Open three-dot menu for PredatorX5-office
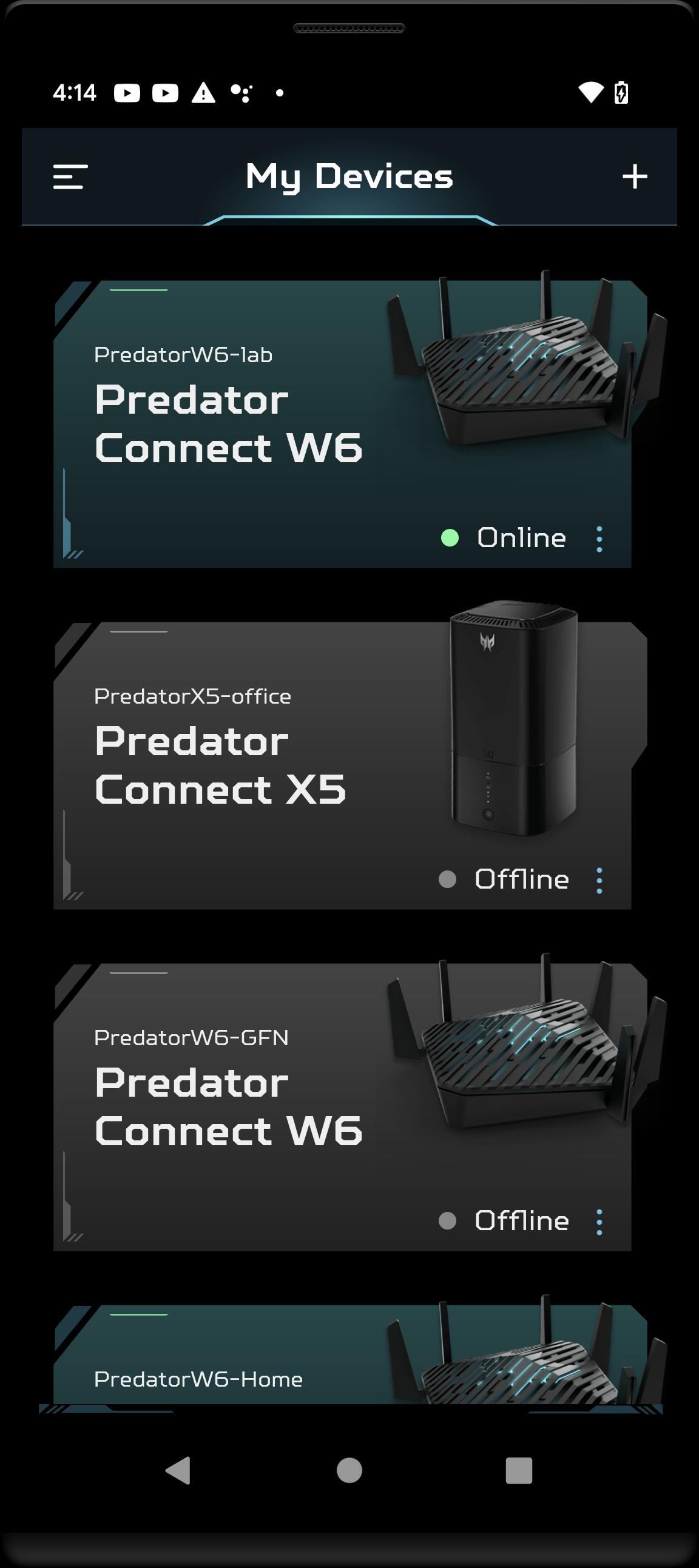 pyautogui.click(x=599, y=880)
